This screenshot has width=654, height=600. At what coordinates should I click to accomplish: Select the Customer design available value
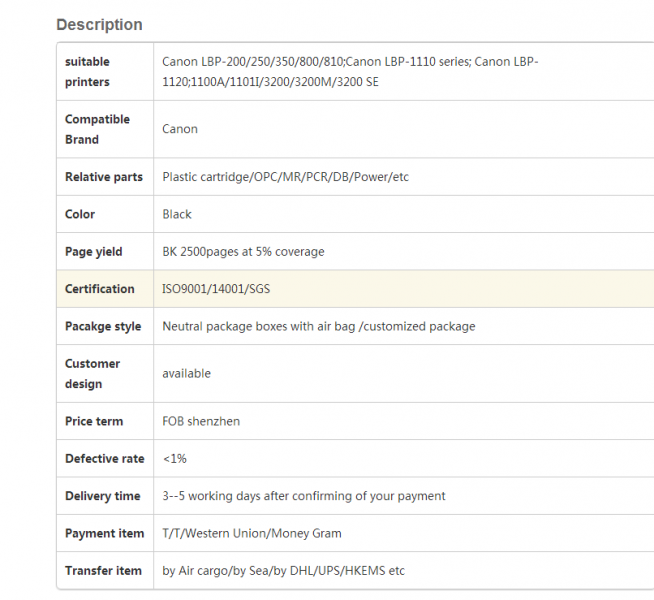[186, 374]
